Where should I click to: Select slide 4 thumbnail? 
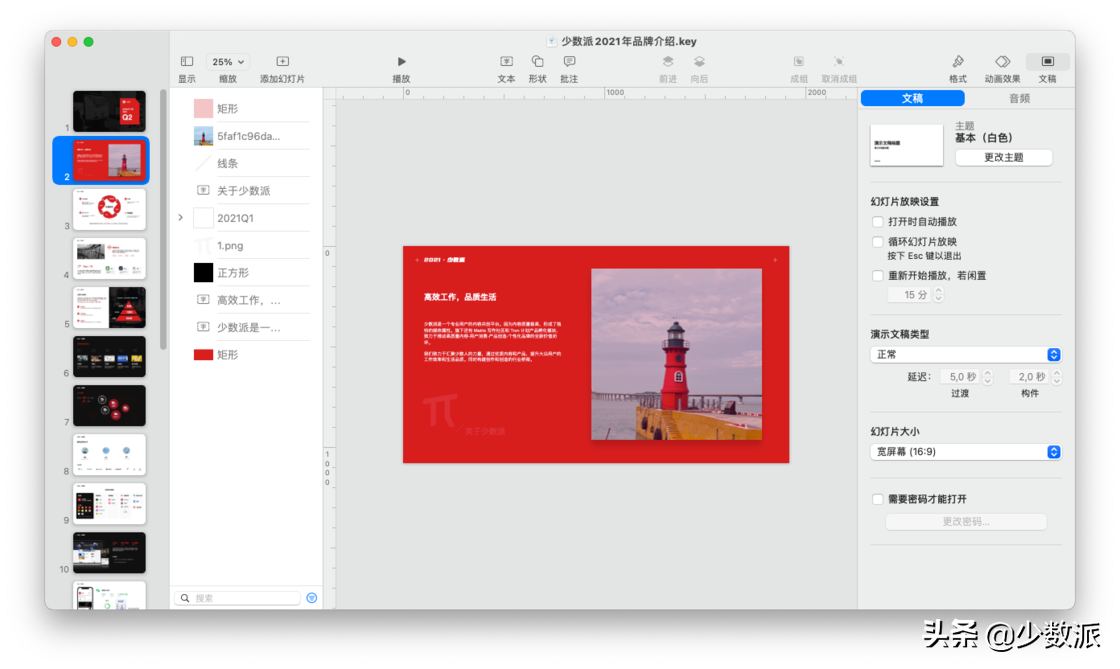point(109,258)
